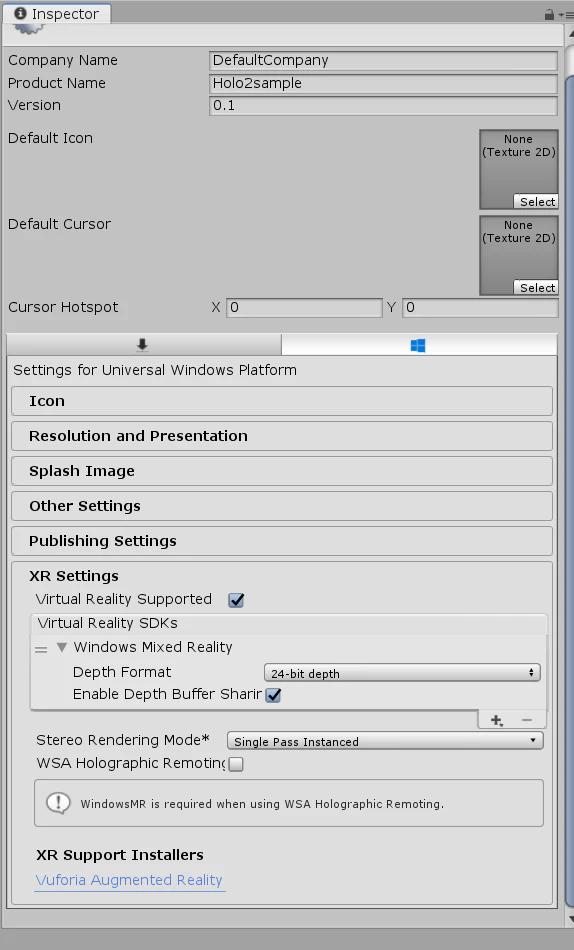The height and width of the screenshot is (950, 574).
Task: Select the Universal Windows Platform logo tab
Action: click(418, 345)
